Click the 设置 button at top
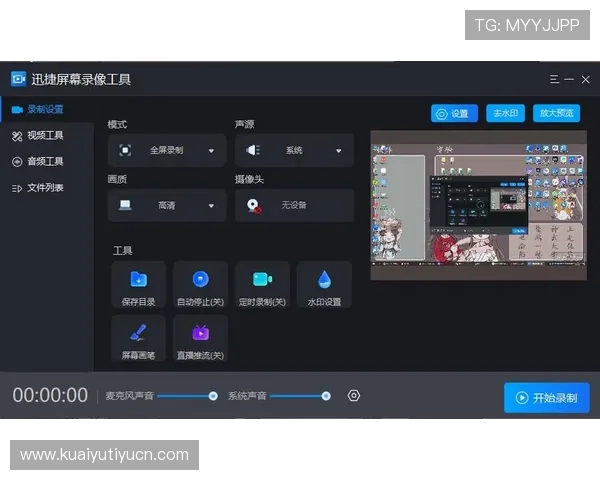 coord(454,113)
